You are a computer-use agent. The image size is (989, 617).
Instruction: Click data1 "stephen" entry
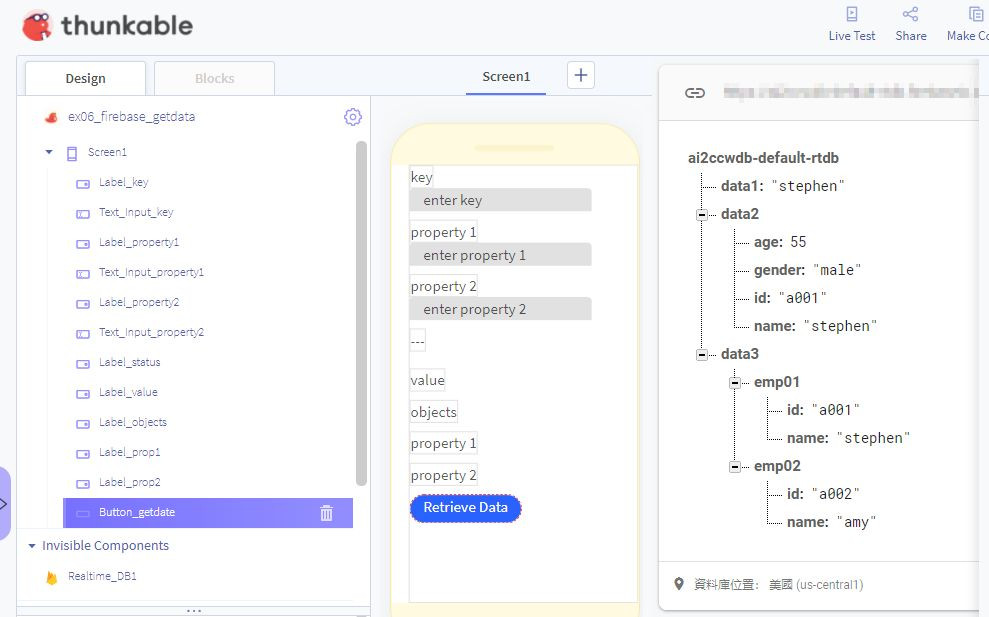[x=782, y=186]
